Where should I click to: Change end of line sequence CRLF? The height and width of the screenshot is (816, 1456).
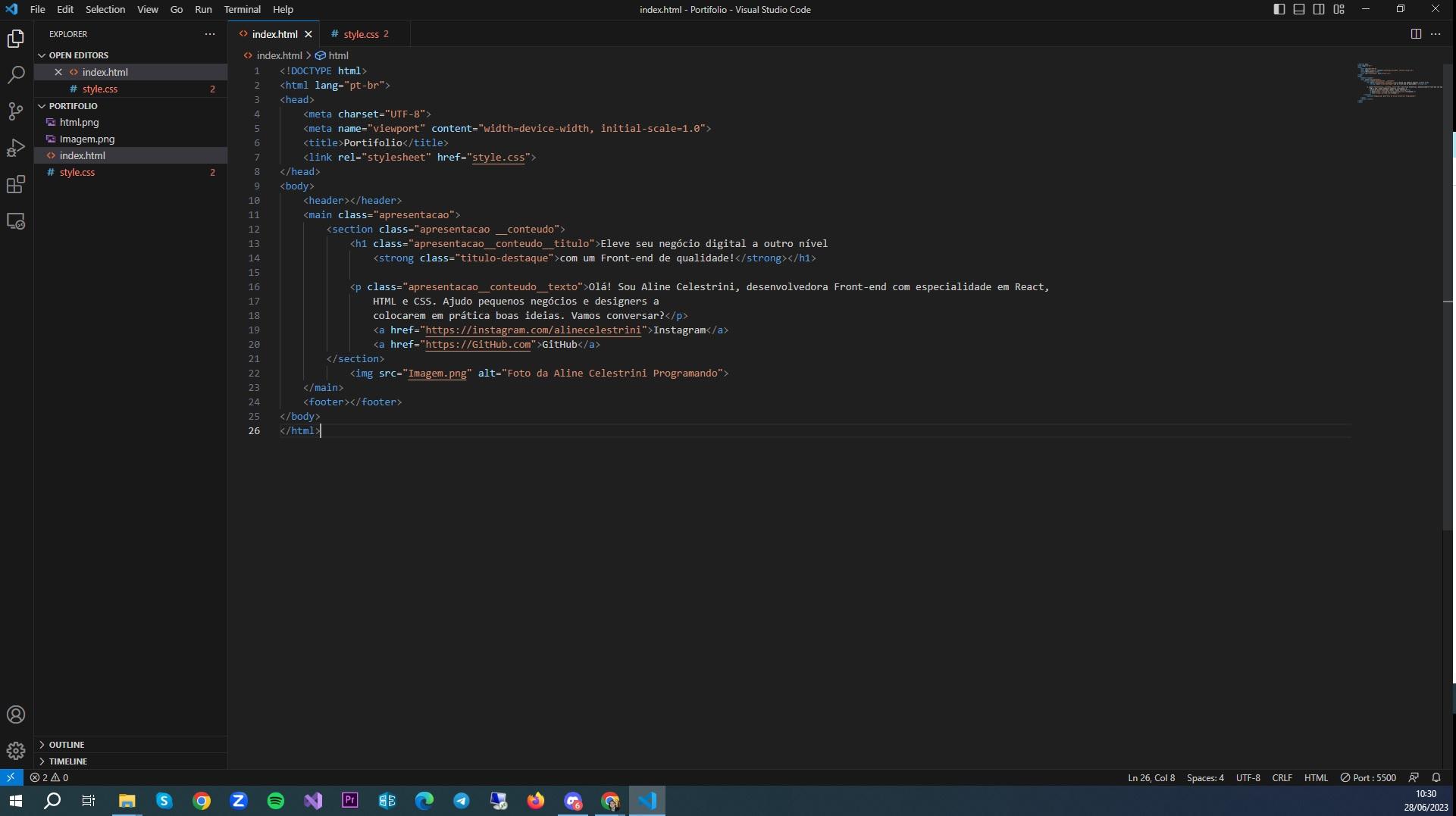click(x=1282, y=777)
